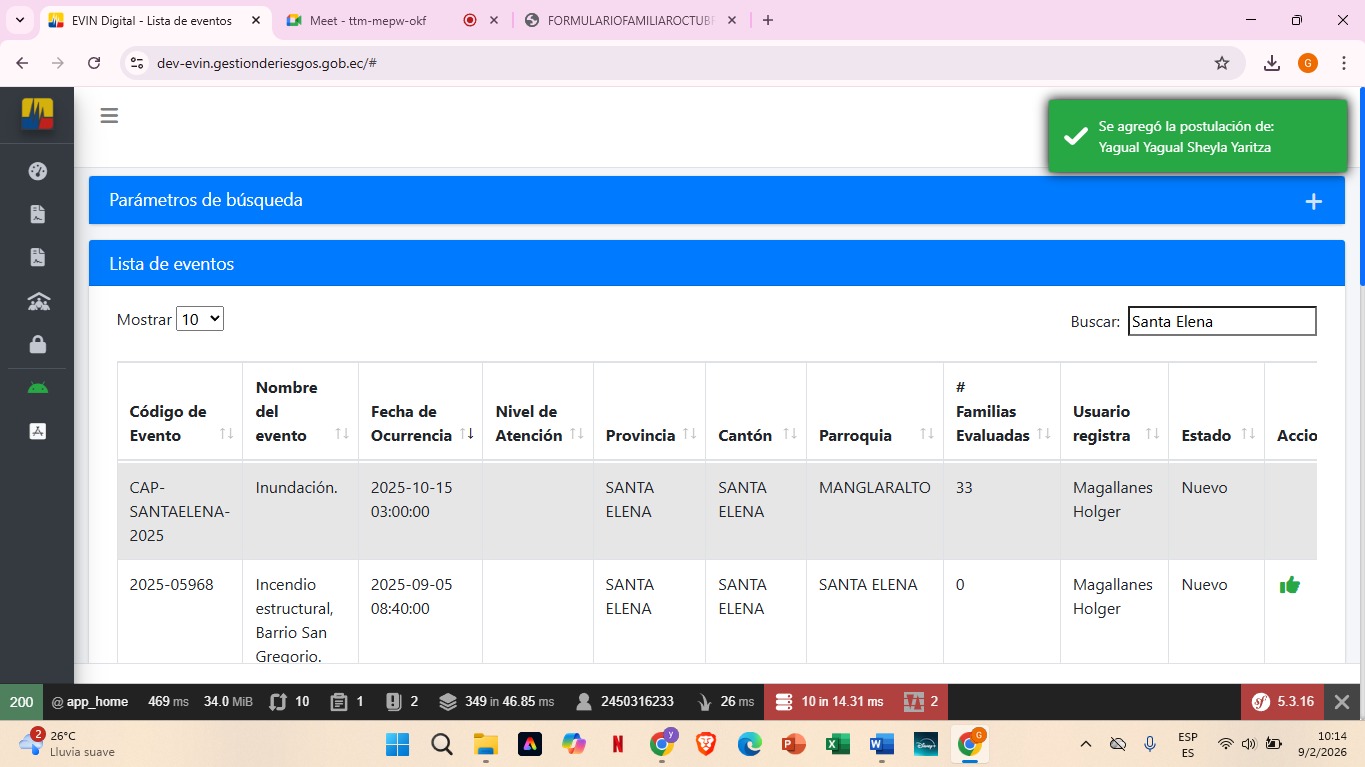1365x767 pixels.
Task: Click the green thumbs-up action icon
Action: (x=1289, y=585)
